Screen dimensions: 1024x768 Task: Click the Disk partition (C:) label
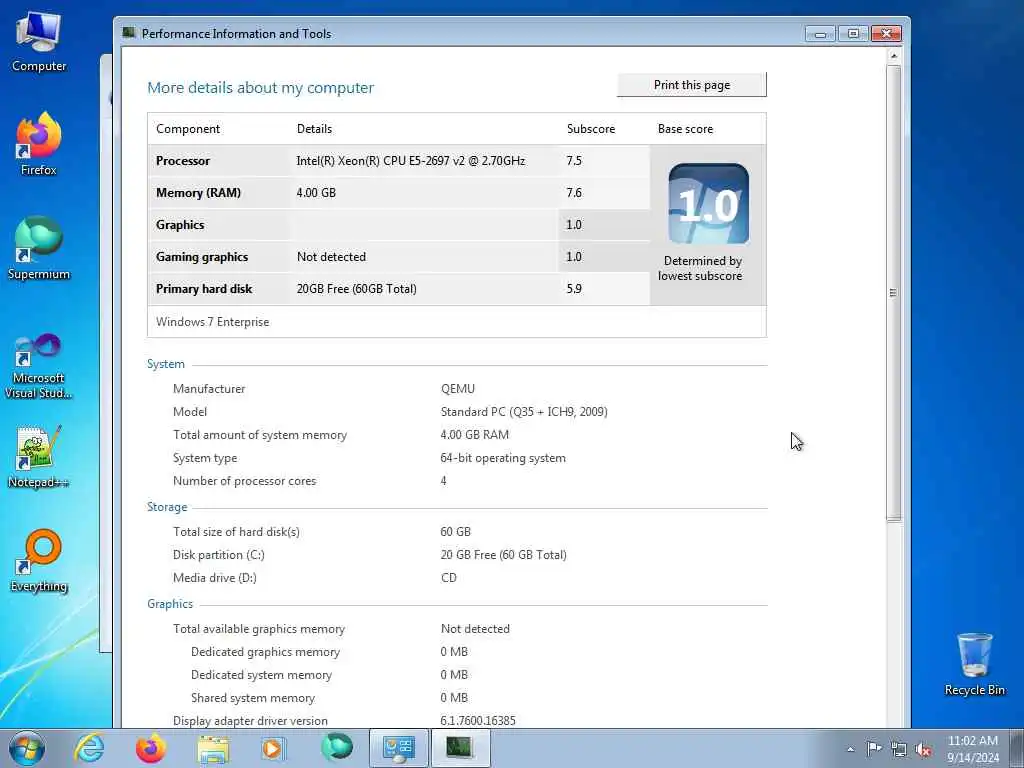219,554
